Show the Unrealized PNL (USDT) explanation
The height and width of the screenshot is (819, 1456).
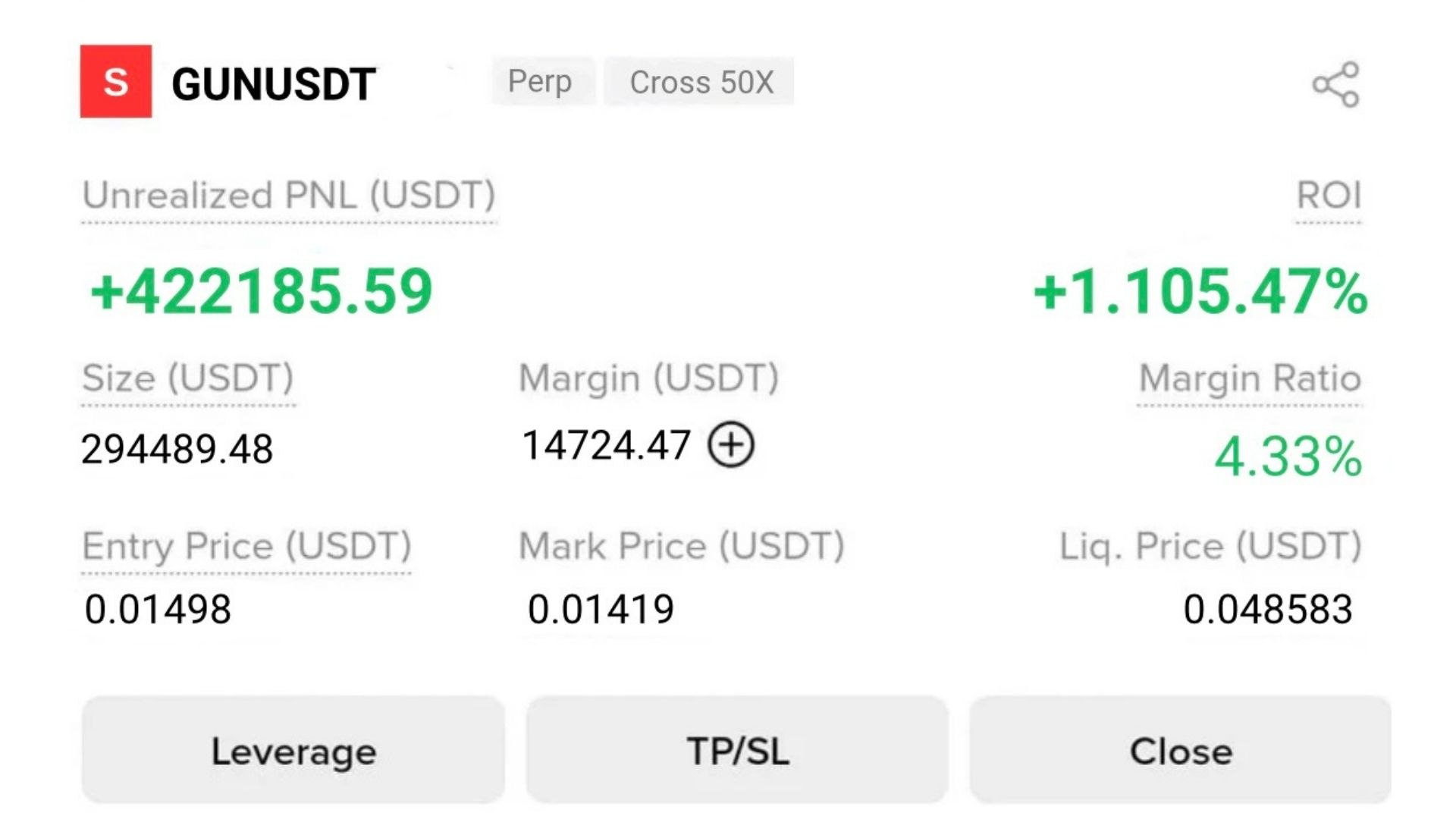point(289,196)
